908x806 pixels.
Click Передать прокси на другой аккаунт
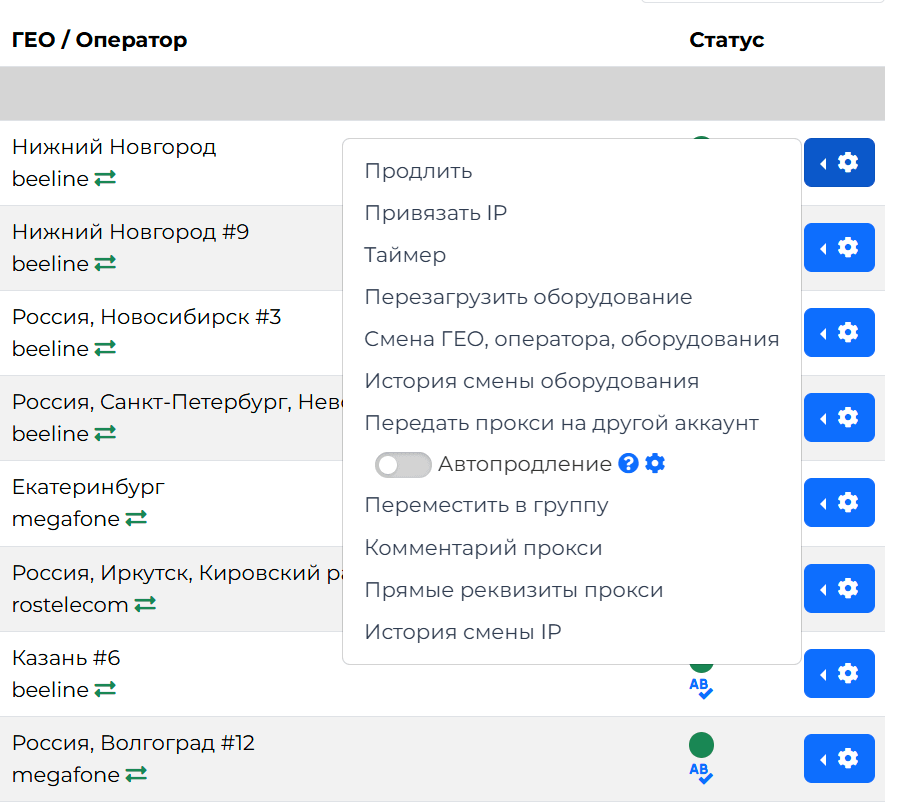(x=561, y=423)
